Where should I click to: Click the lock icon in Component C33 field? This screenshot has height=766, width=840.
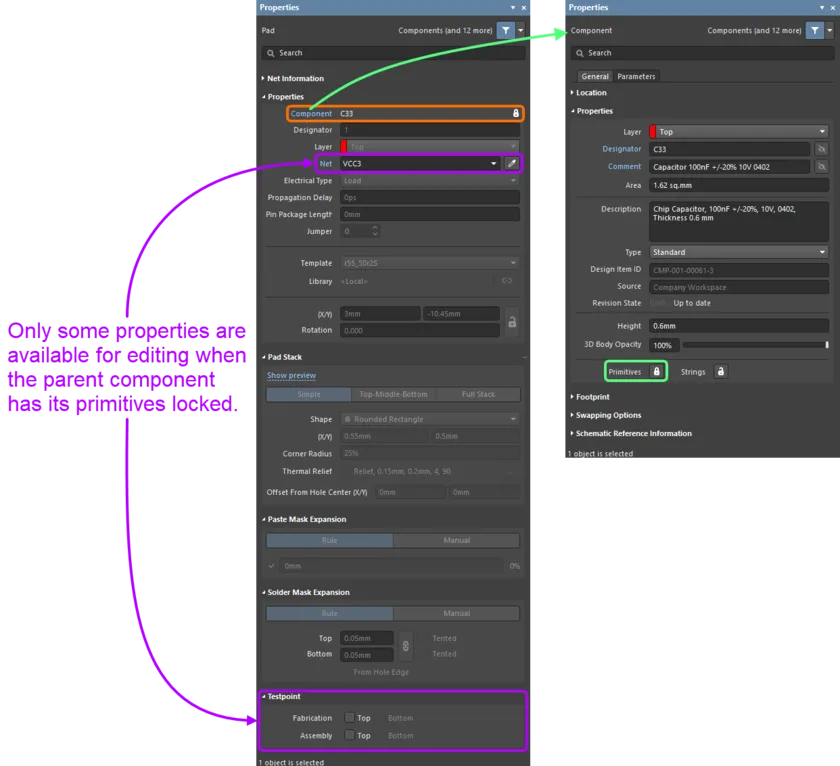515,114
